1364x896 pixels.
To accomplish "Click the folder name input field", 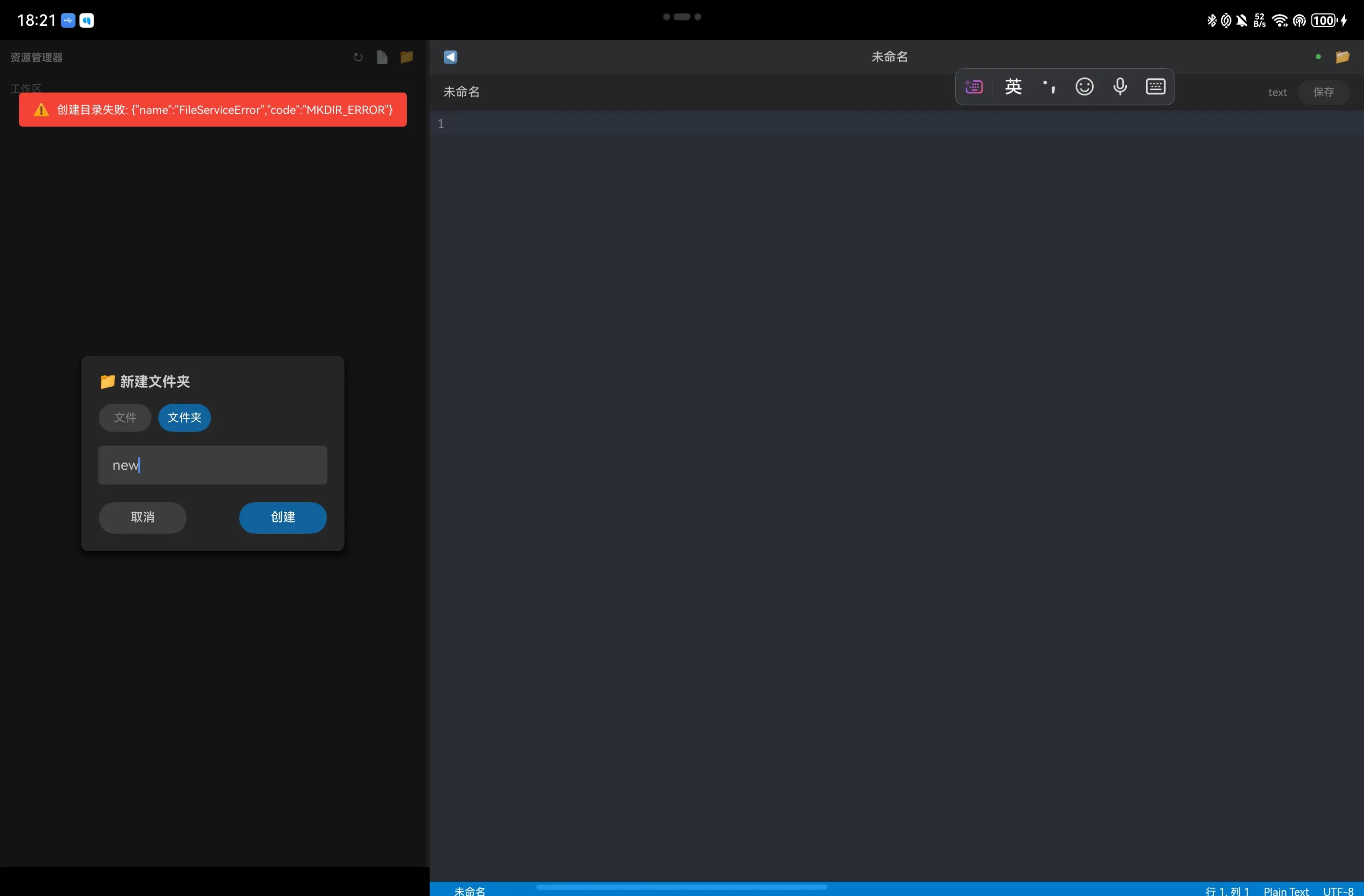I will tap(212, 465).
